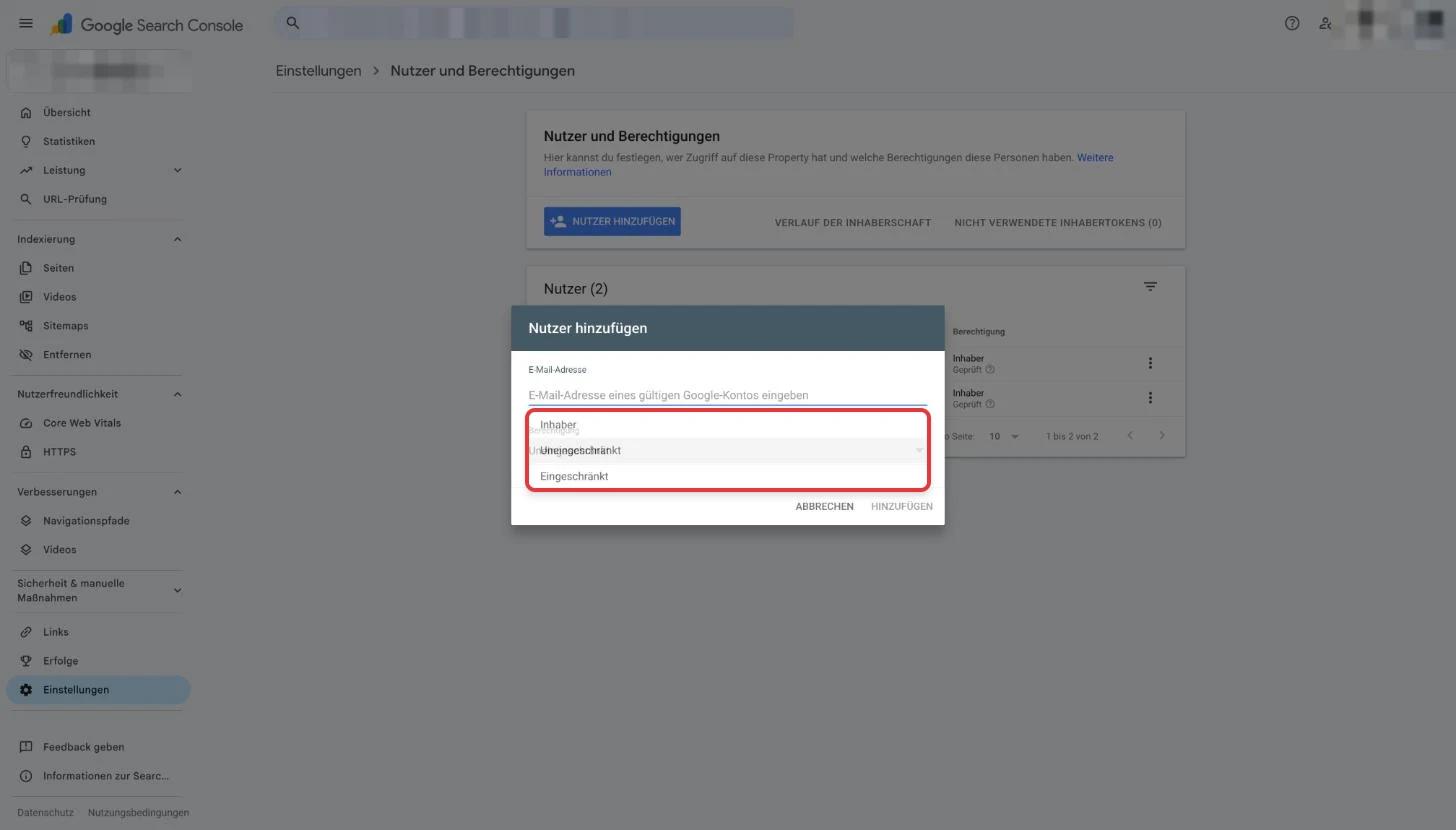Viewport: 1456px width, 830px height.
Task: Click the Einstellungen breadcrumb link
Action: pyautogui.click(x=318, y=71)
